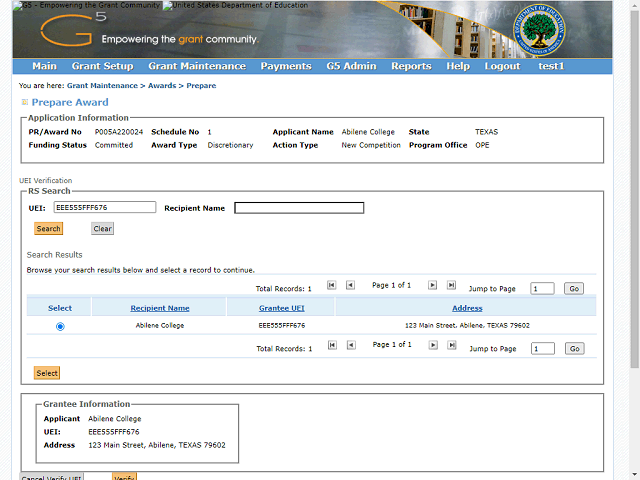Click next page arrow above the results table

tap(433, 285)
